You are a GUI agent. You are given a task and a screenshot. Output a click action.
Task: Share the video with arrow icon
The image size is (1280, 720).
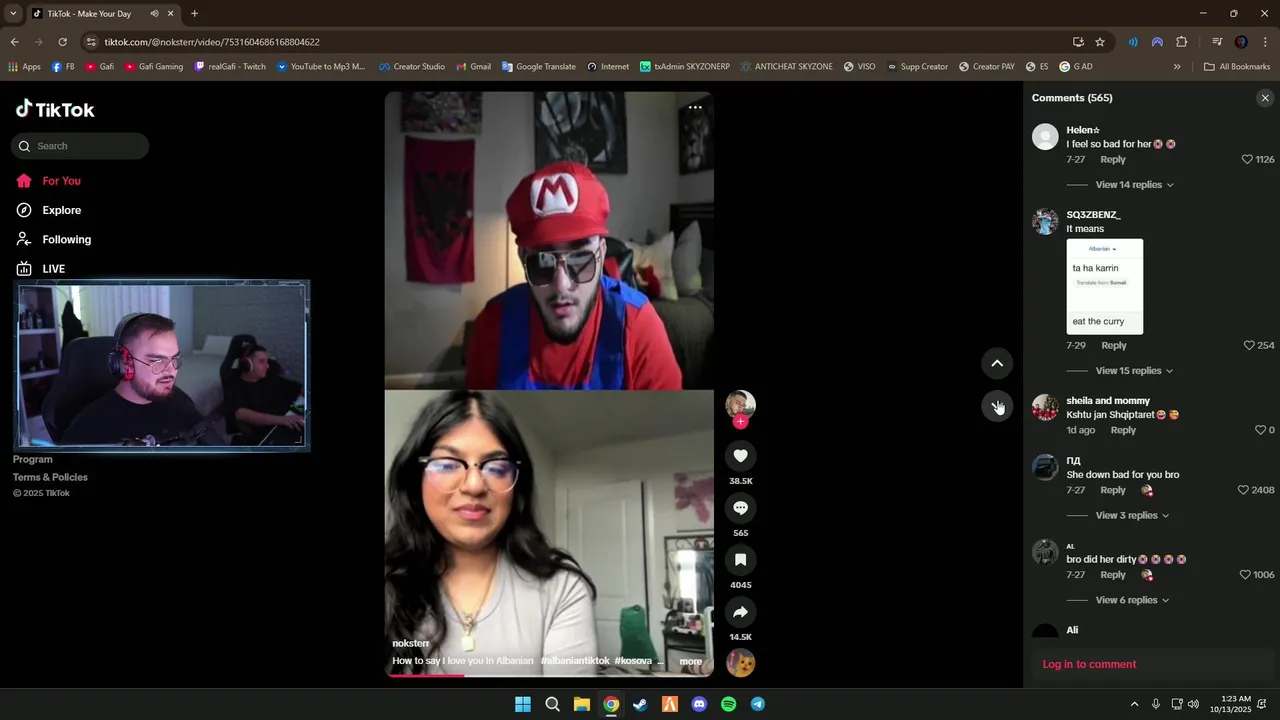(740, 612)
